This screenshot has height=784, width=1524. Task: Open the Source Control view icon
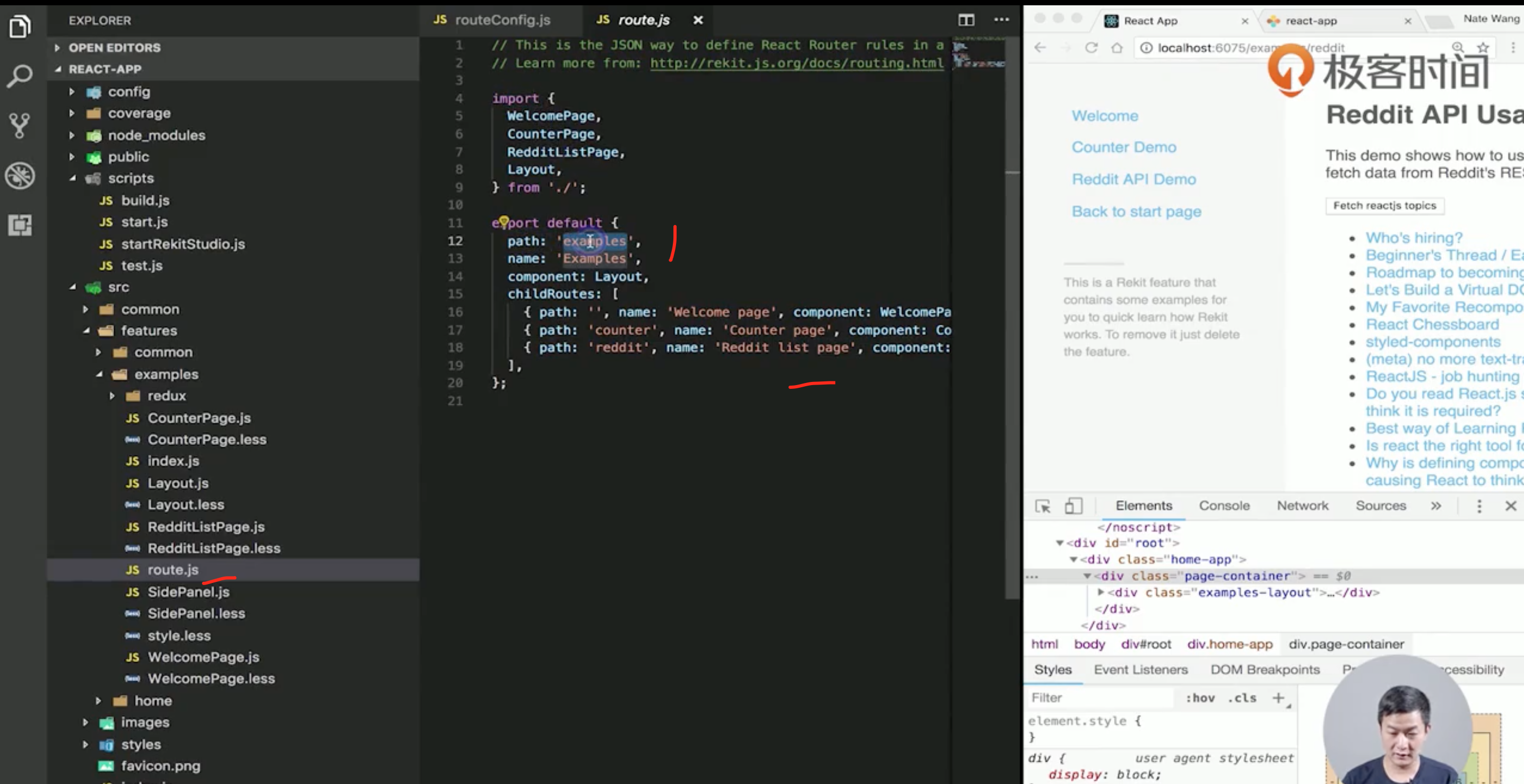pyautogui.click(x=20, y=125)
